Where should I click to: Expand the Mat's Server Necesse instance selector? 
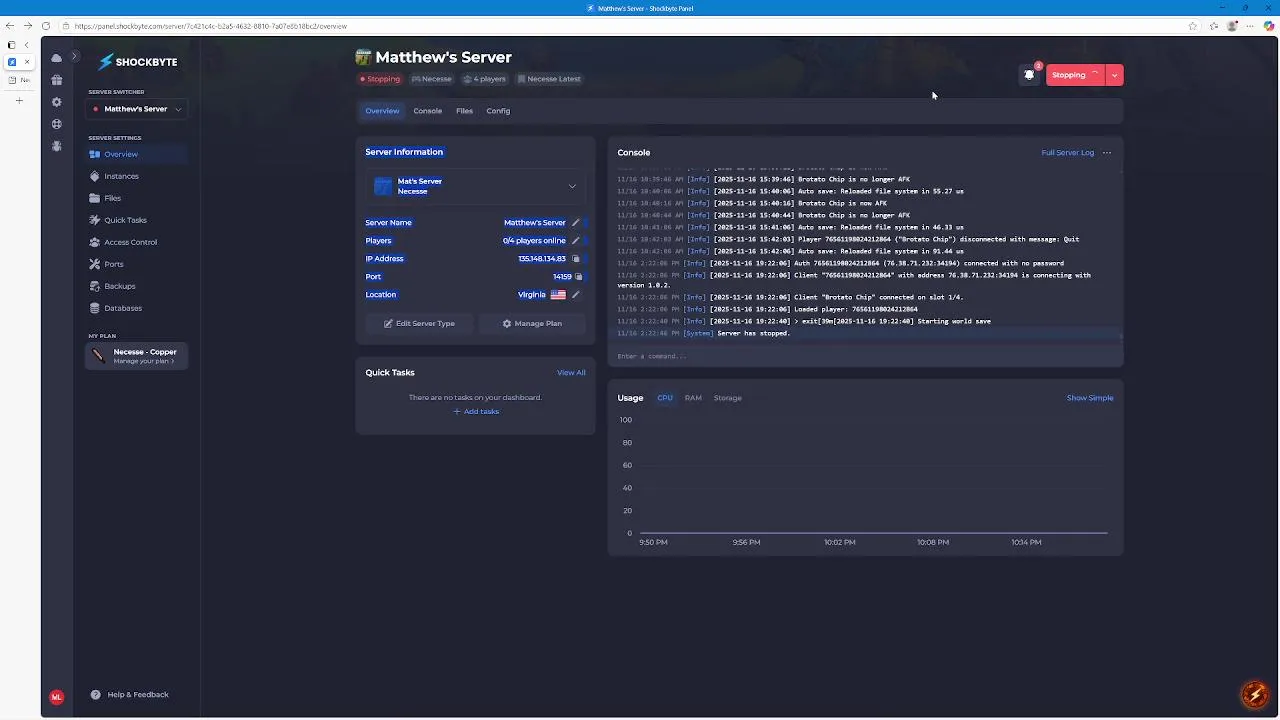coord(475,186)
